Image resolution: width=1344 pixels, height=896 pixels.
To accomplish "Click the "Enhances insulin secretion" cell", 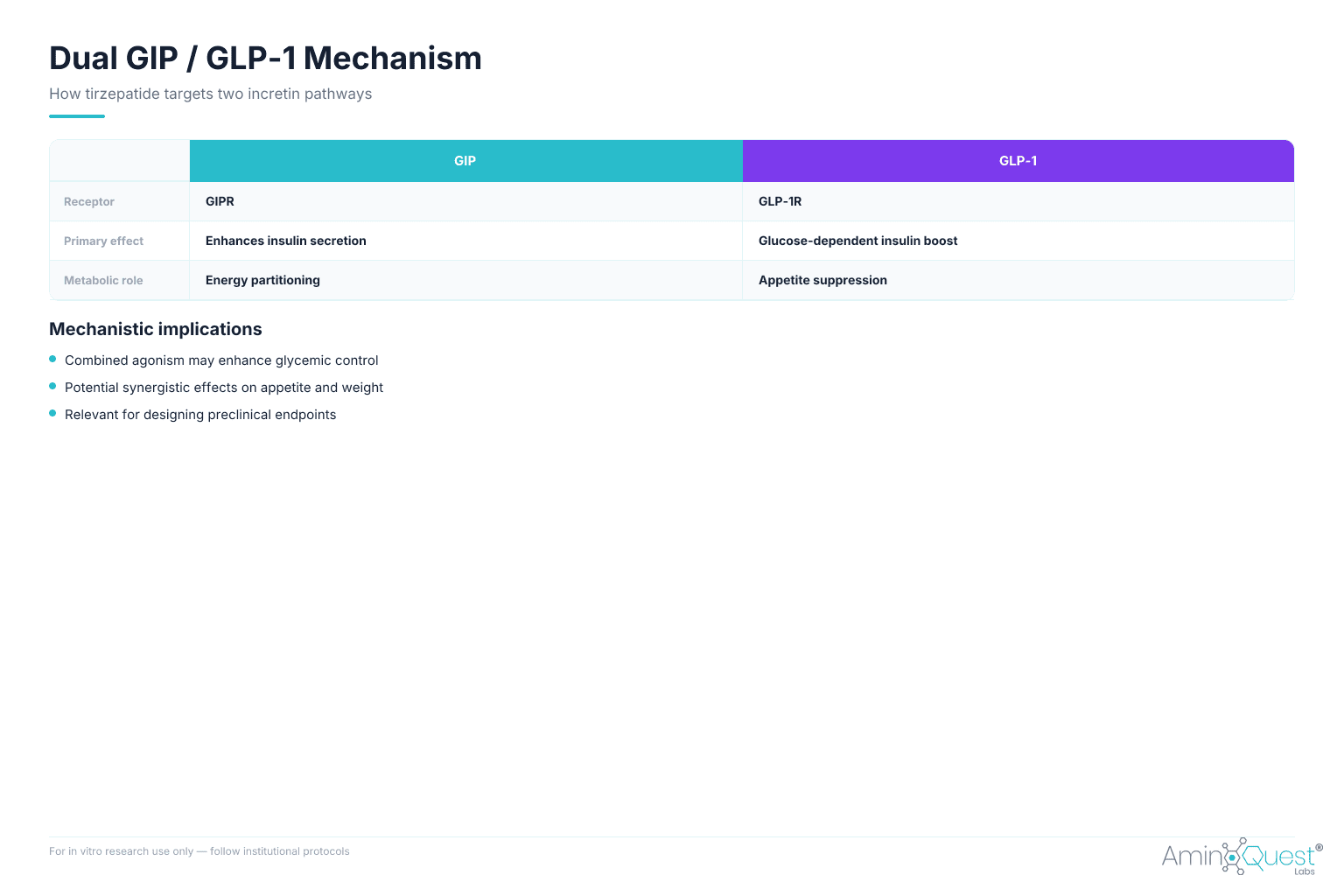I will point(465,241).
